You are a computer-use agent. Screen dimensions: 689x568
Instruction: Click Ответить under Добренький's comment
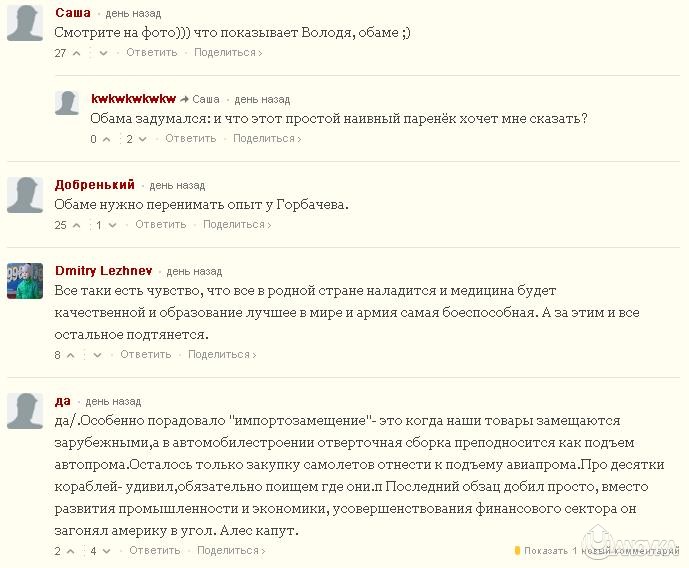160,225
